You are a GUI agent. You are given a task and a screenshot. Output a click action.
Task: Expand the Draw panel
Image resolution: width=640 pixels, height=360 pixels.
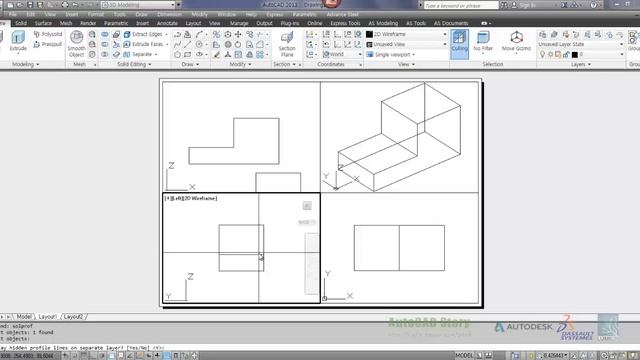(x=190, y=64)
